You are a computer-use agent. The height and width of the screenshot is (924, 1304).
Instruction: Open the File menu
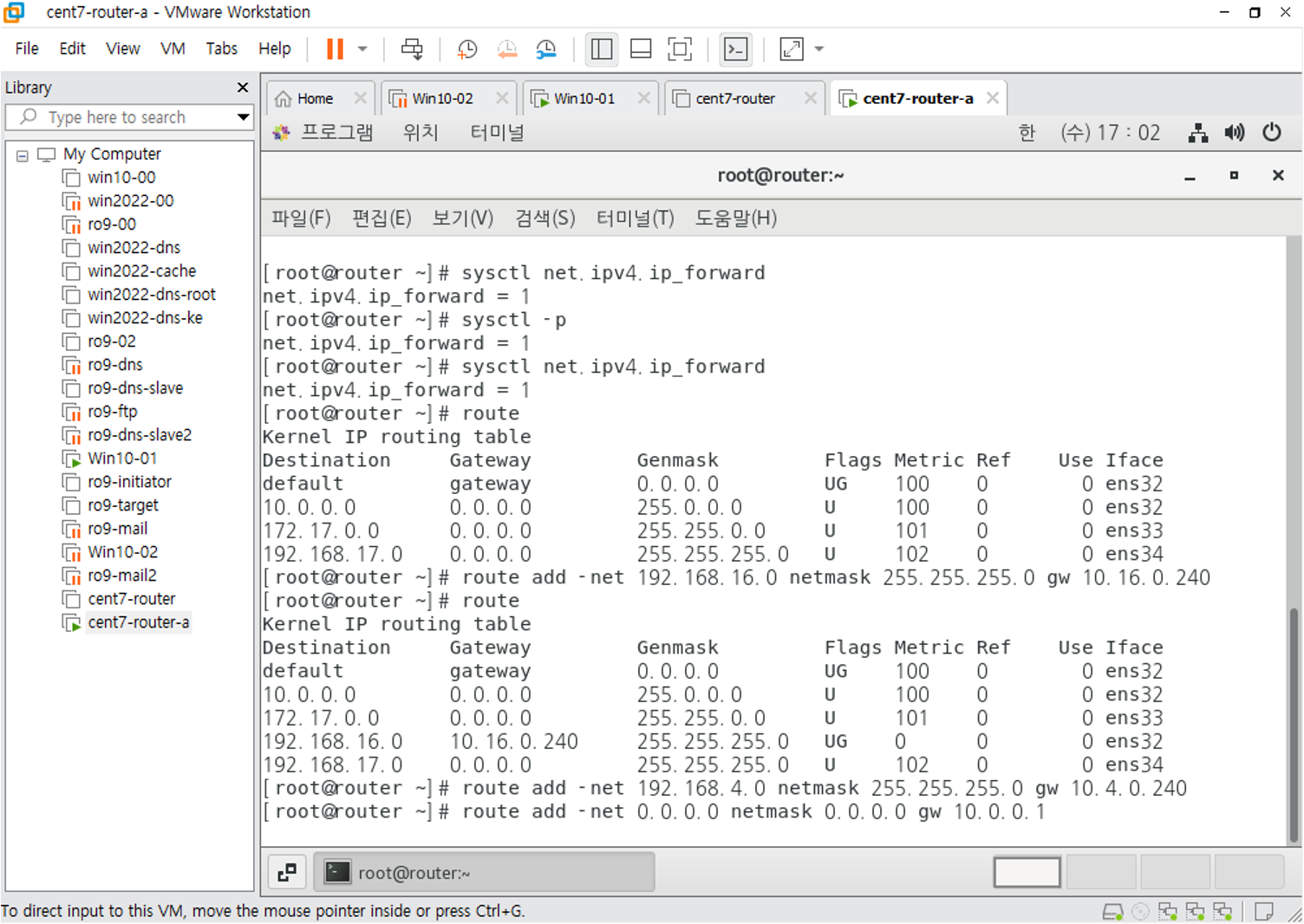pyautogui.click(x=27, y=49)
